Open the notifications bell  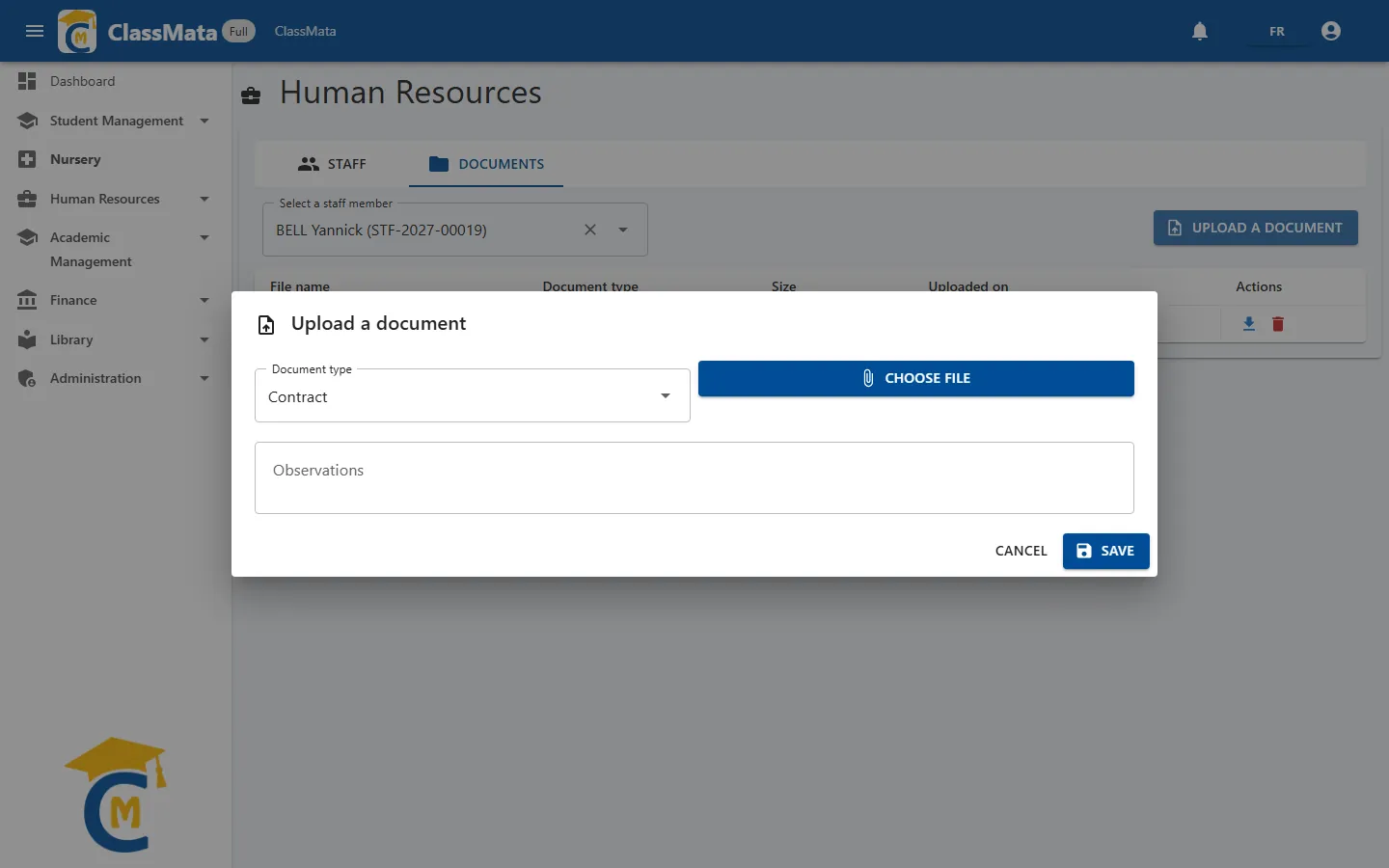click(1200, 31)
